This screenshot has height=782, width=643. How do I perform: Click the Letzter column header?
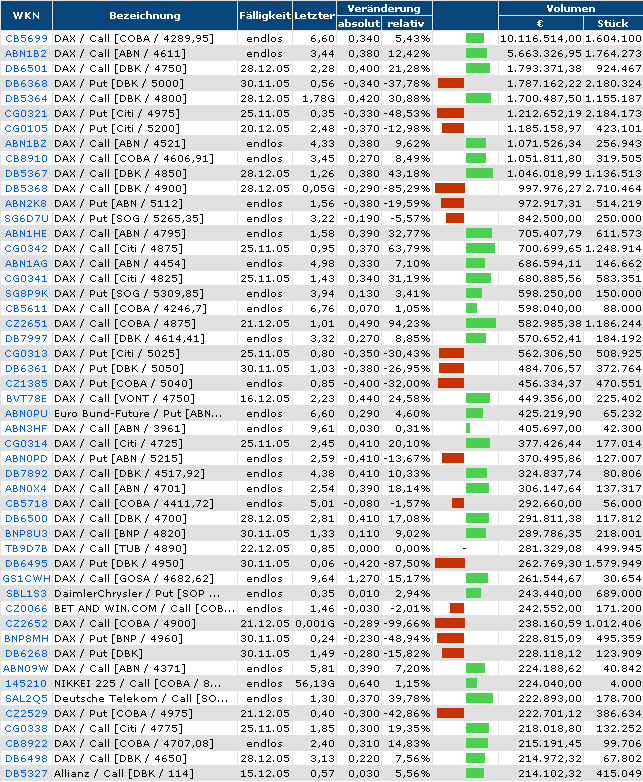314,15
